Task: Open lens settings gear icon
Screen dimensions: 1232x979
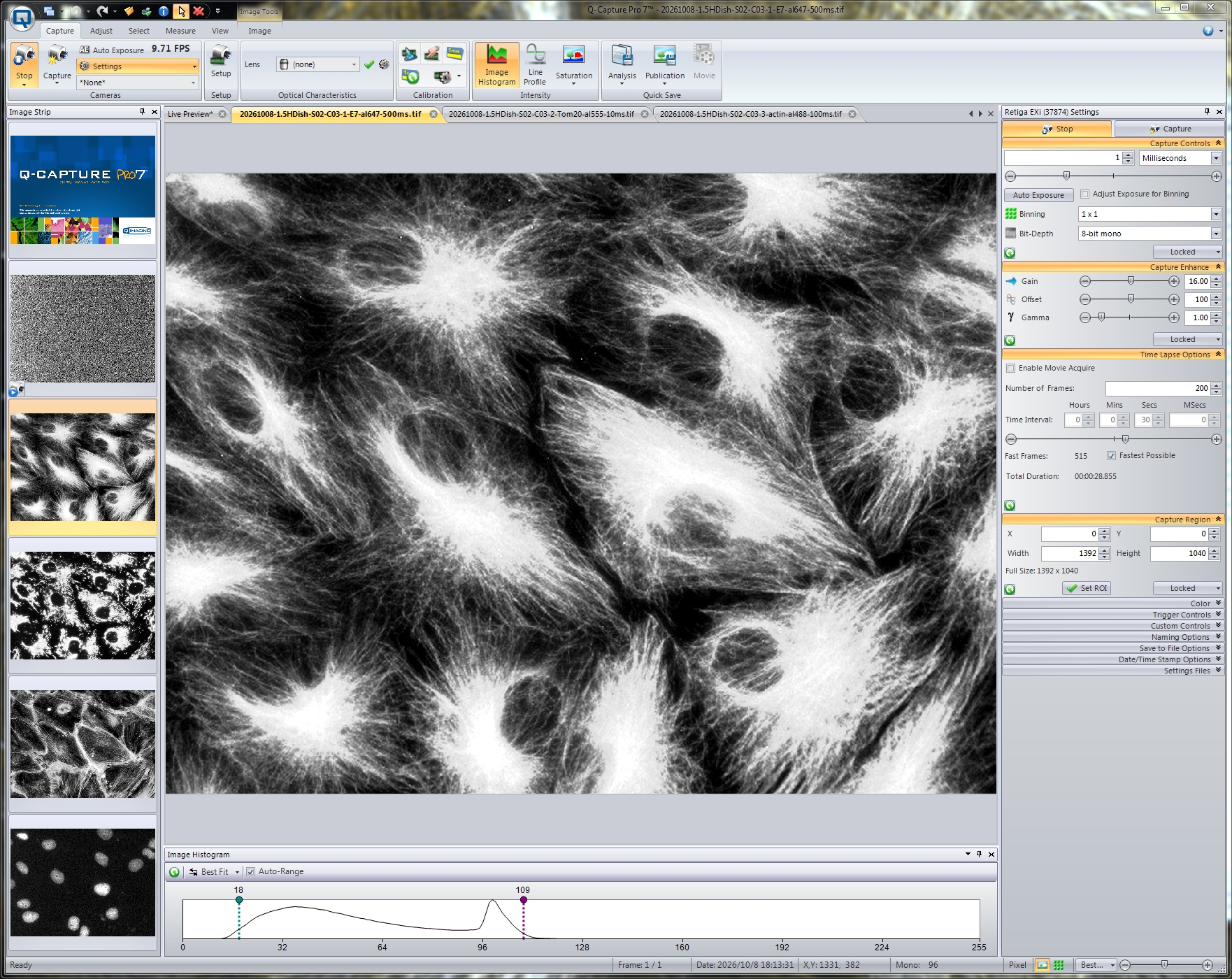Action: tap(384, 64)
